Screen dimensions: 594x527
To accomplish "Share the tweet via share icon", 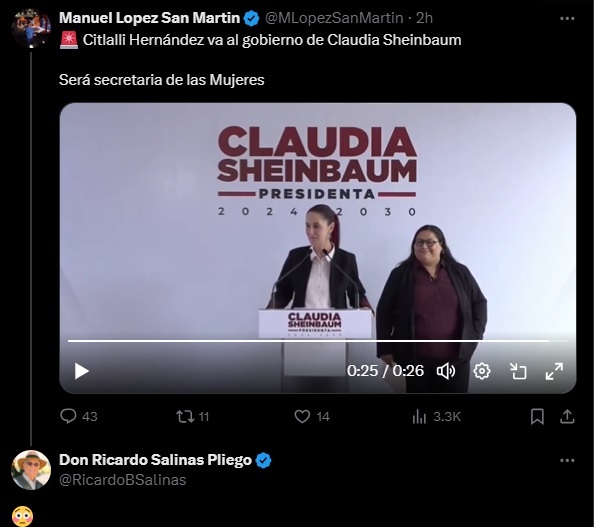I will click(567, 417).
